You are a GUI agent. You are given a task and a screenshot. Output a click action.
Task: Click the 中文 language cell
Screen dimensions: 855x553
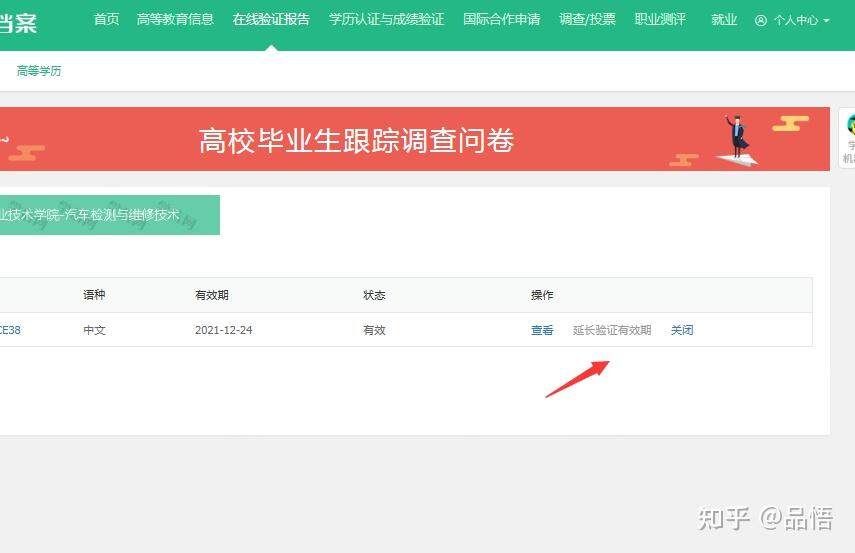point(94,330)
